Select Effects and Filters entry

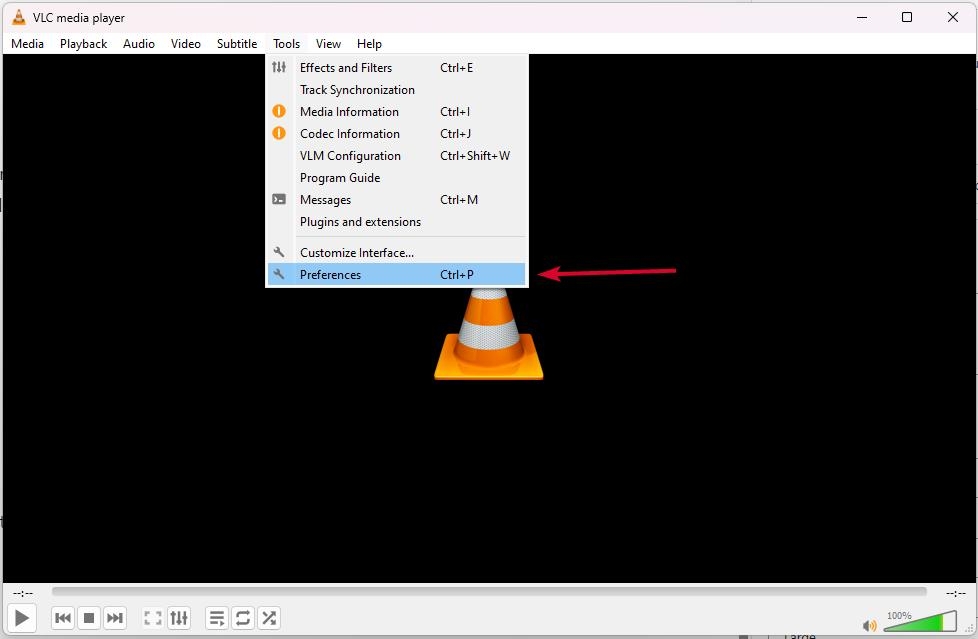click(x=397, y=67)
